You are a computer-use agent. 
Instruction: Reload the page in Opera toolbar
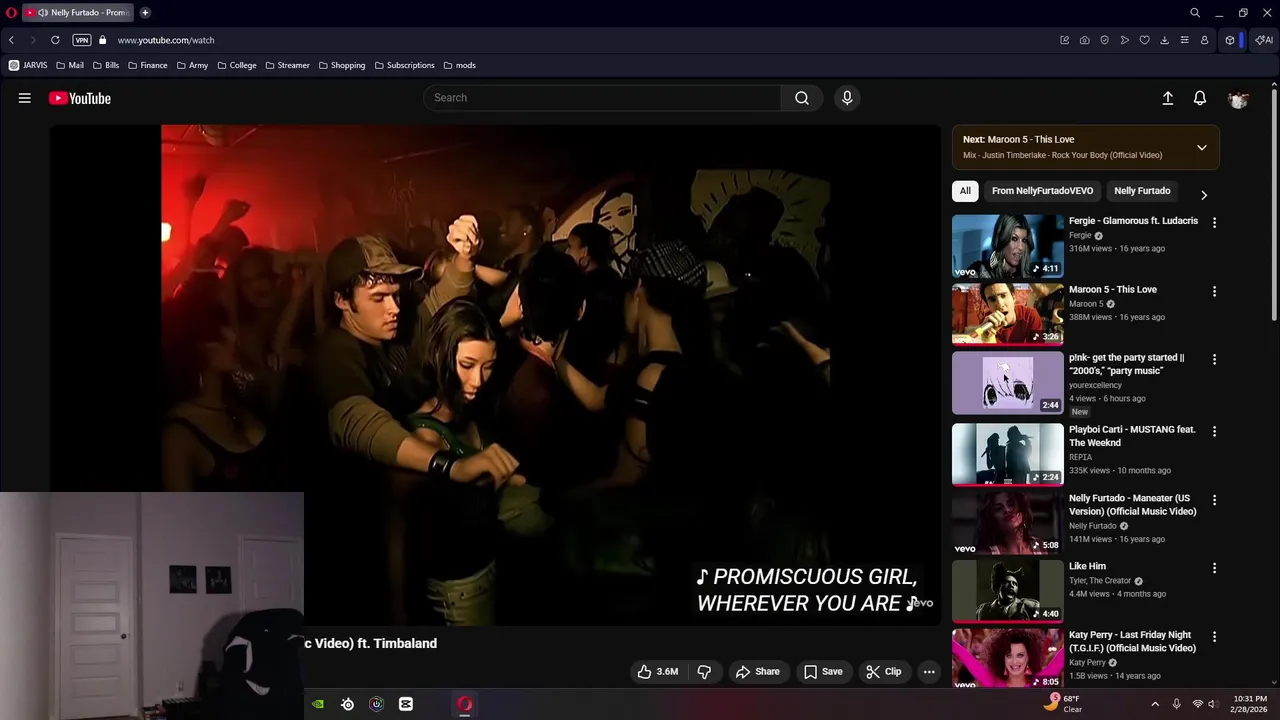(x=55, y=40)
